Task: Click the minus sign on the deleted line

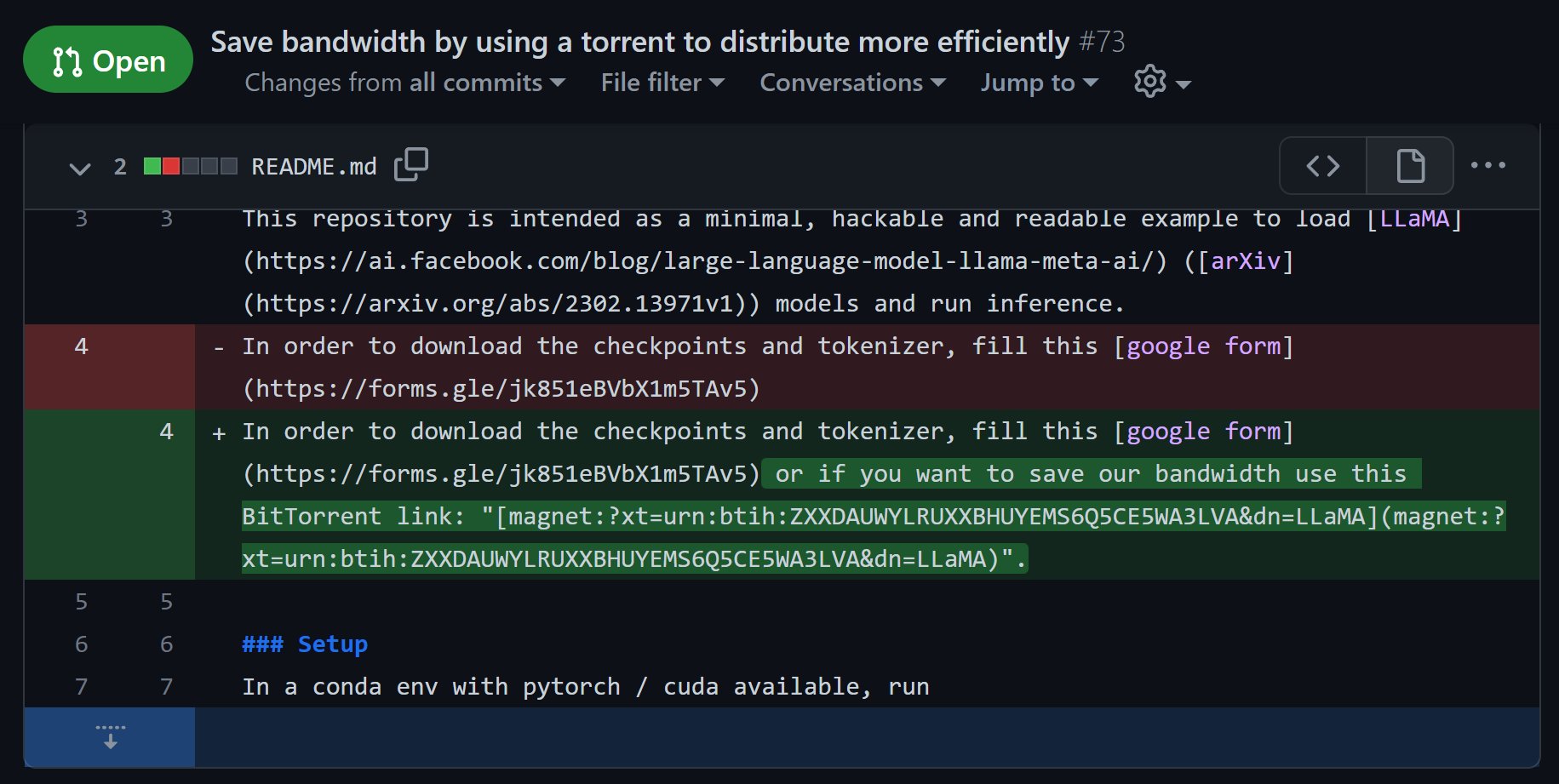Action: click(x=219, y=347)
